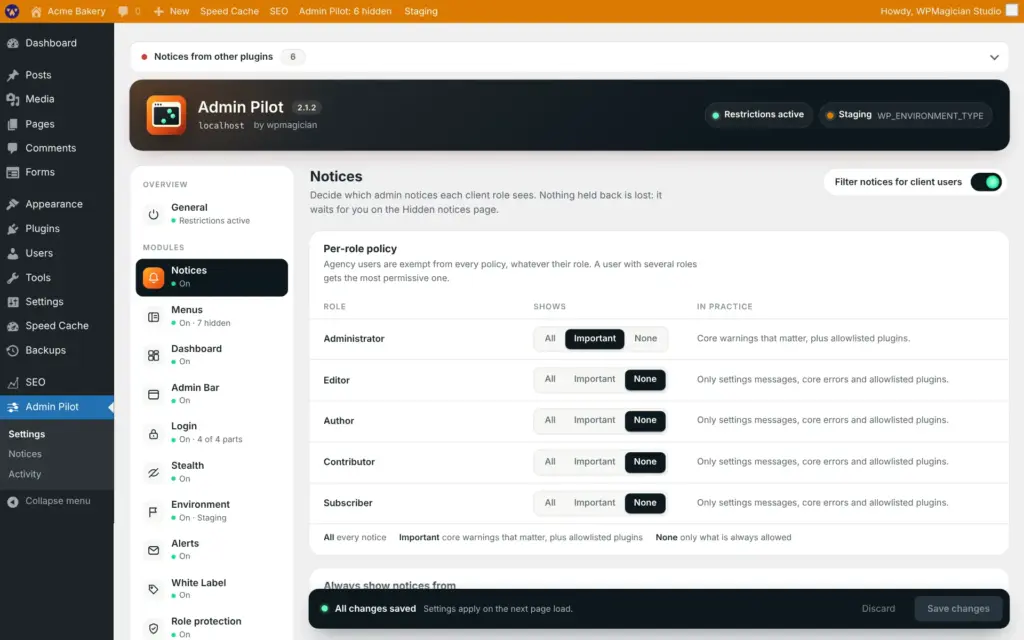Click the Media icon in sidebar

[13, 99]
